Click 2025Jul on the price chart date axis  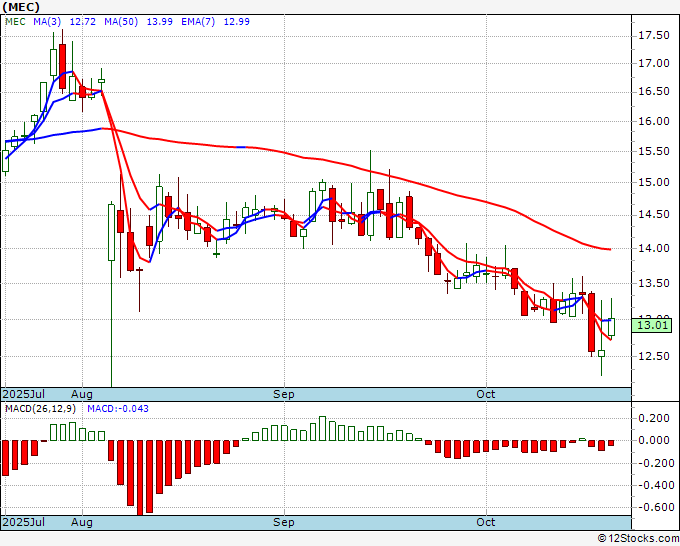pyautogui.click(x=24, y=394)
